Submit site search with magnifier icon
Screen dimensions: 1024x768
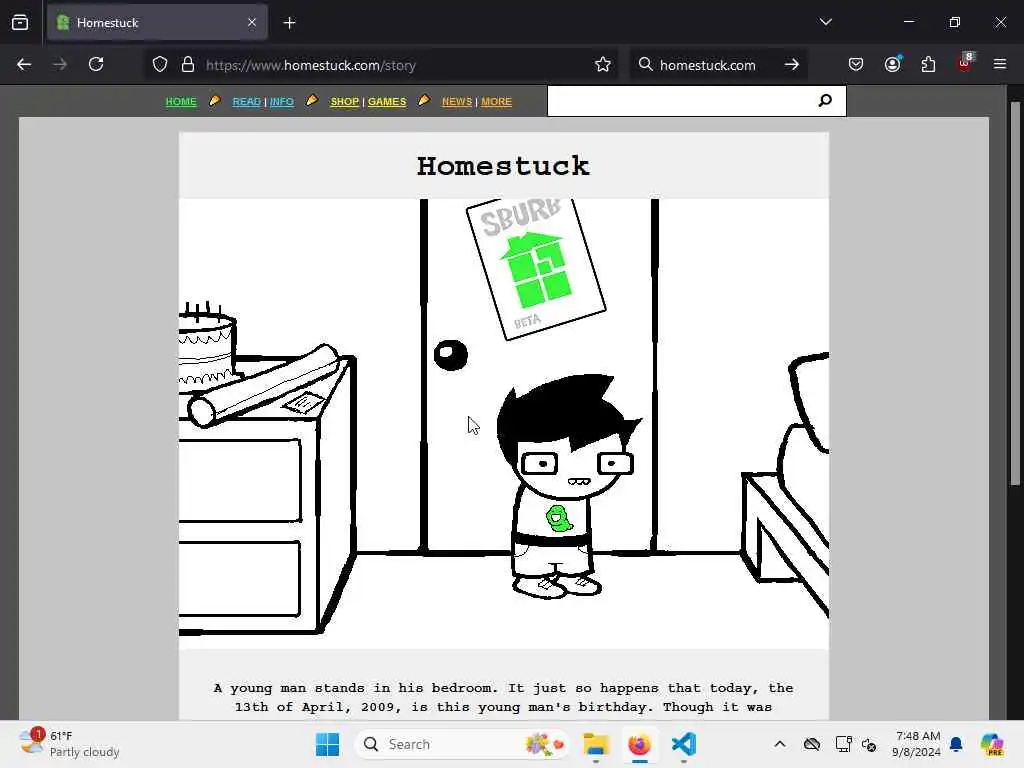pos(825,101)
